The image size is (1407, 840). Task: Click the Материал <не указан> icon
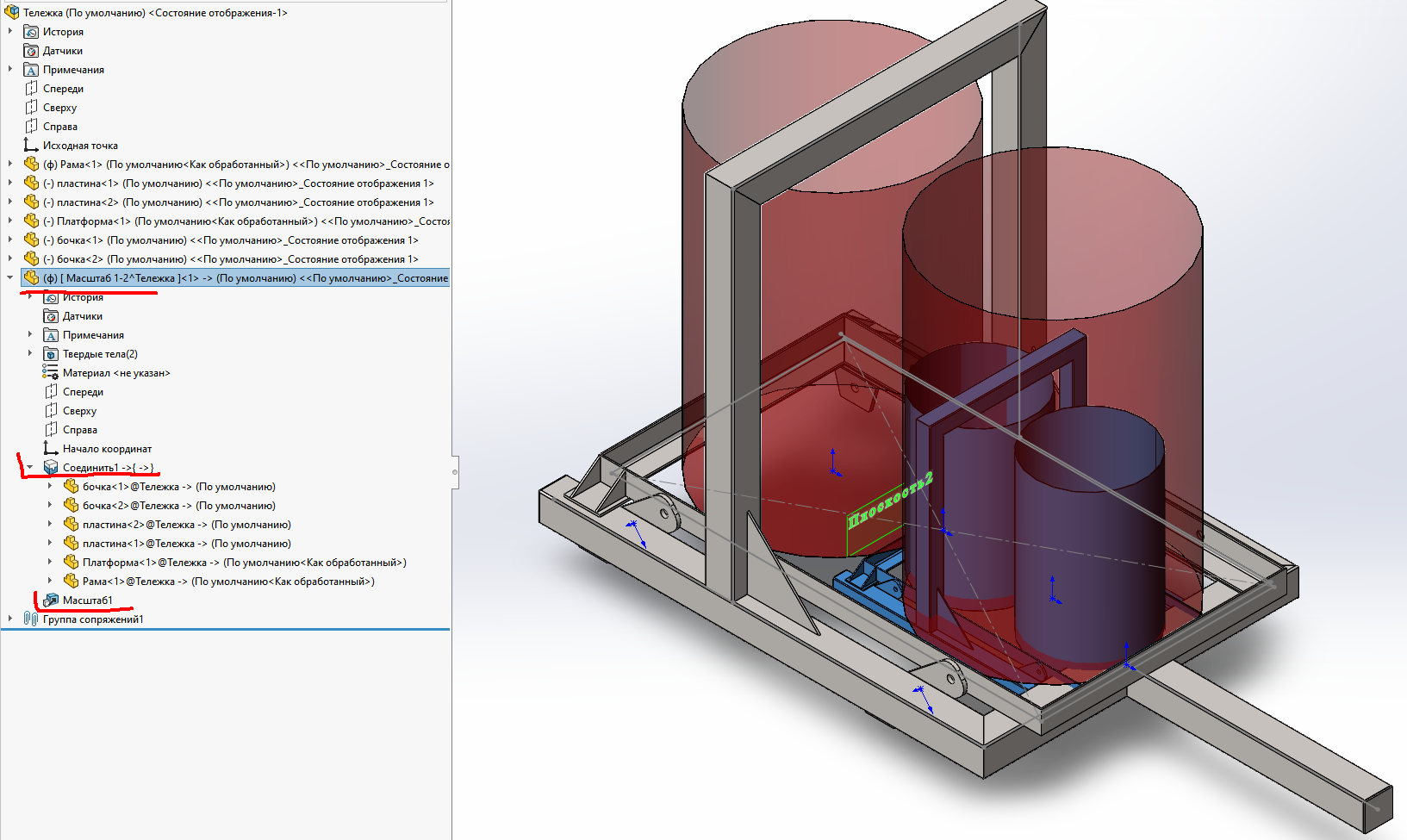click(x=51, y=373)
